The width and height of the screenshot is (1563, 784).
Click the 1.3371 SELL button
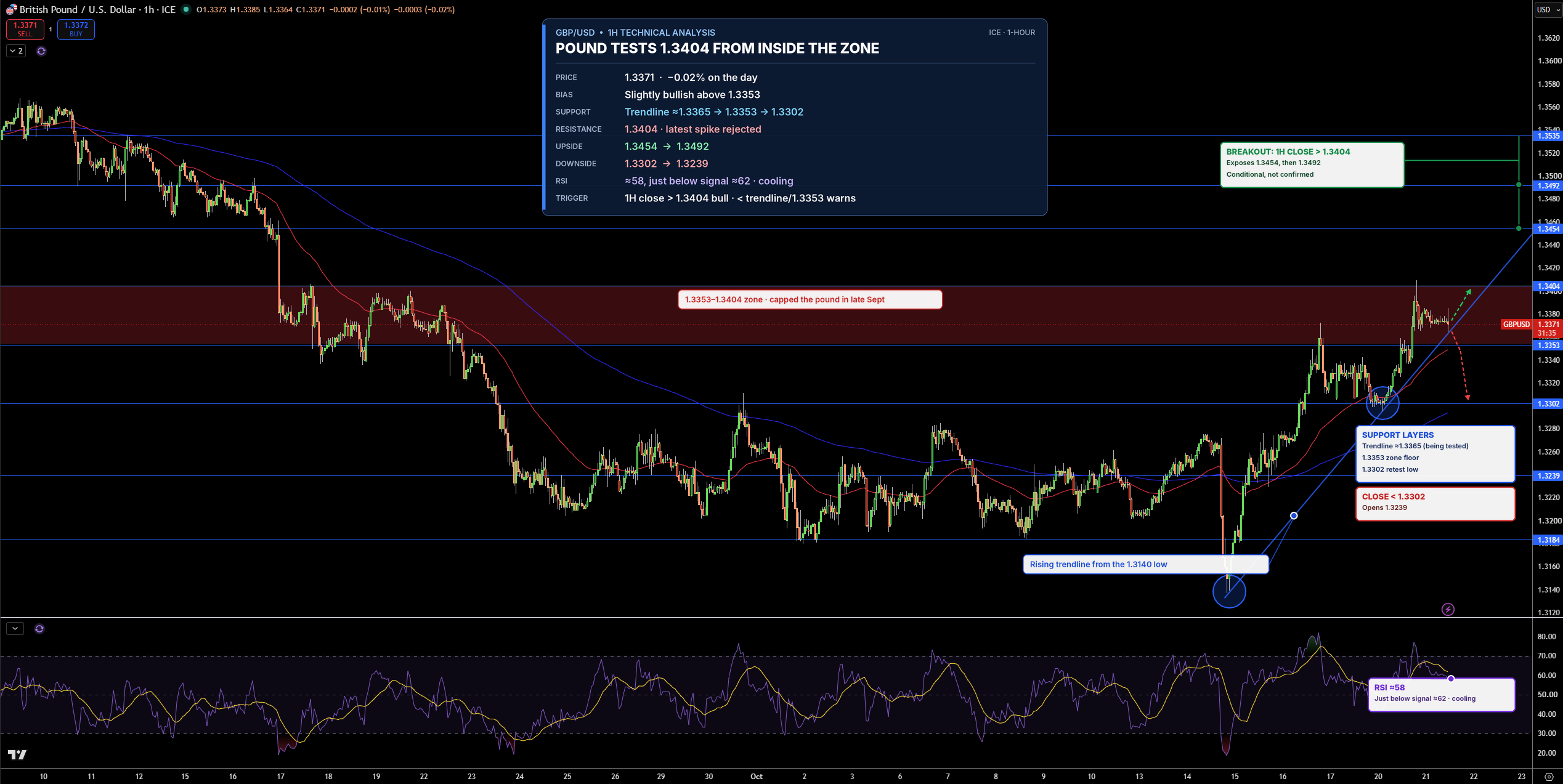tap(25, 30)
